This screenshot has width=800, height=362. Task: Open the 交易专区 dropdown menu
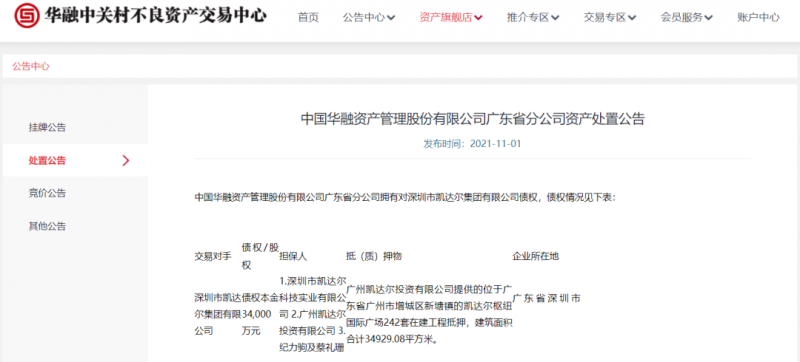coord(610,17)
